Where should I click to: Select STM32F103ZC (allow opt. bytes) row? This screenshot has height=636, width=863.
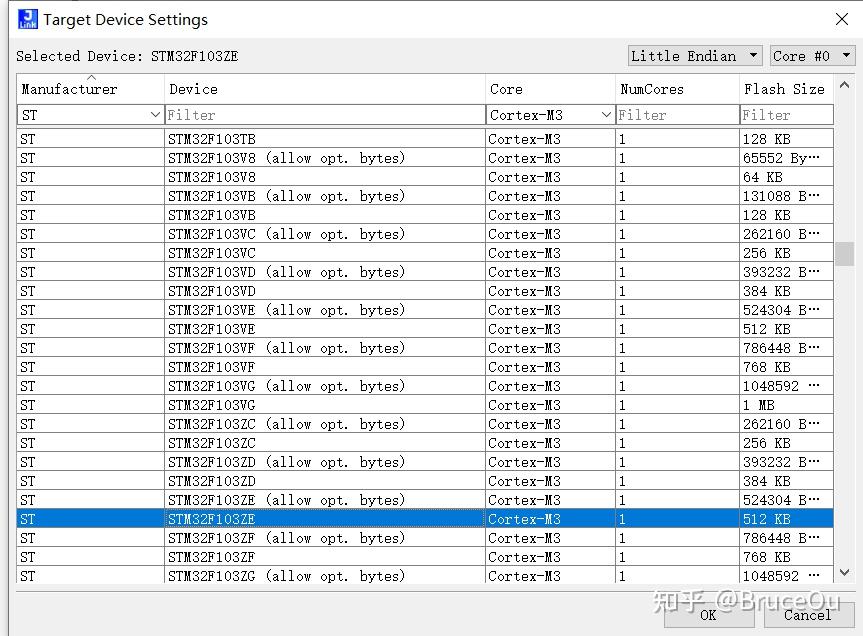click(x=425, y=424)
